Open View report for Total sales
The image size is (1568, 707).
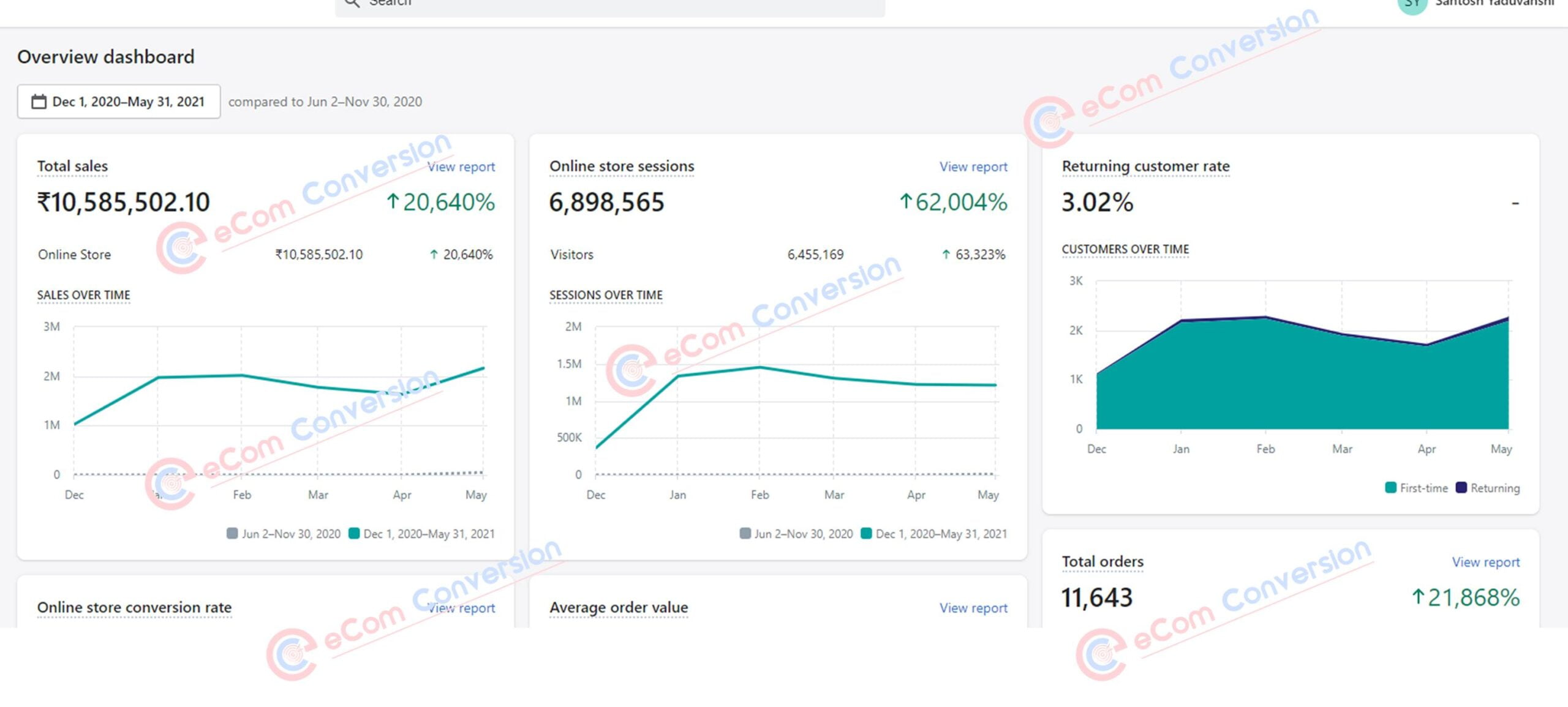tap(461, 166)
